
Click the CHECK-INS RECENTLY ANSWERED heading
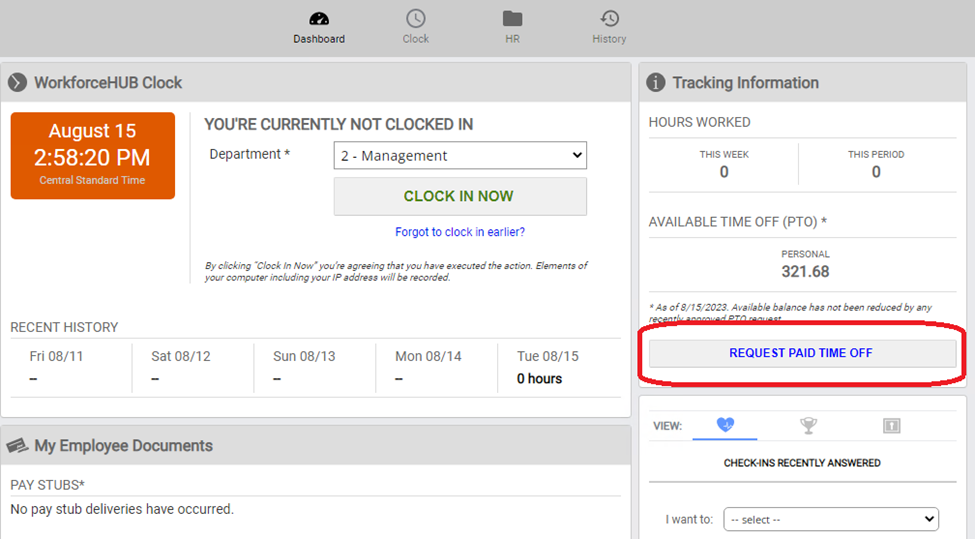click(x=802, y=463)
